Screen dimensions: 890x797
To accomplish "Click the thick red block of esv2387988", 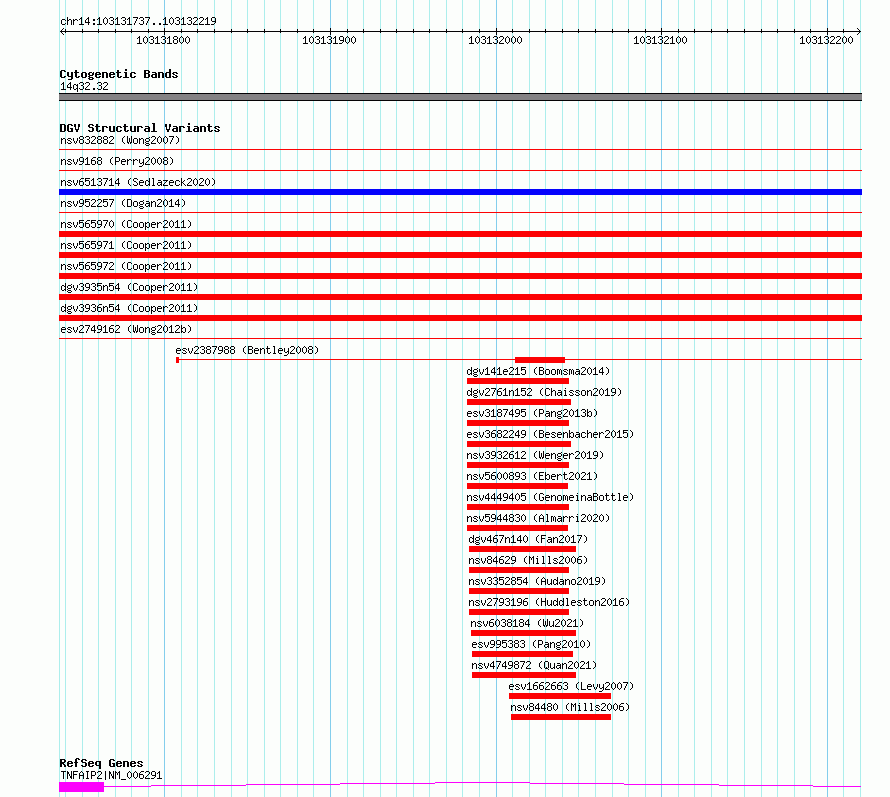I will click(540, 360).
